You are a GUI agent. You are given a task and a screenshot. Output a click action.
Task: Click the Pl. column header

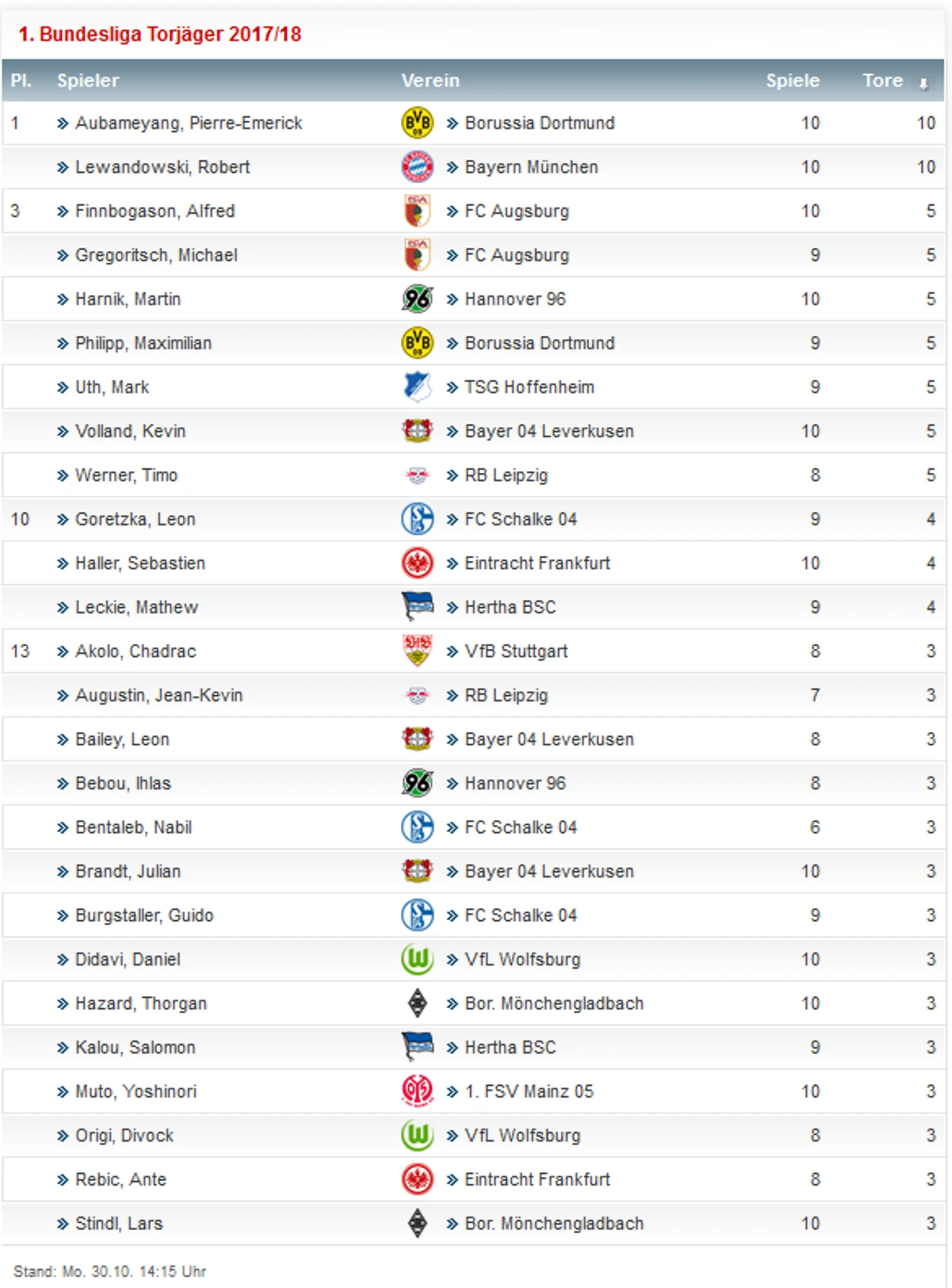pos(21,80)
